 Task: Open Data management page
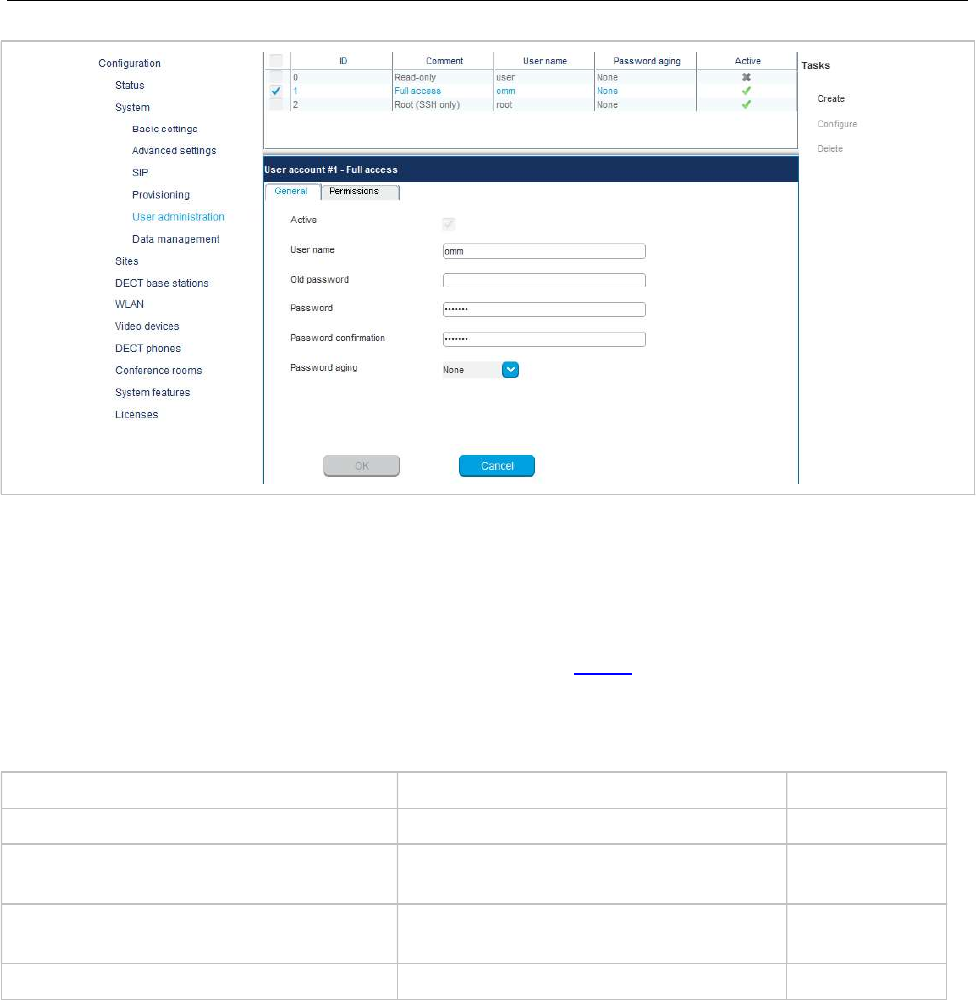(x=175, y=239)
